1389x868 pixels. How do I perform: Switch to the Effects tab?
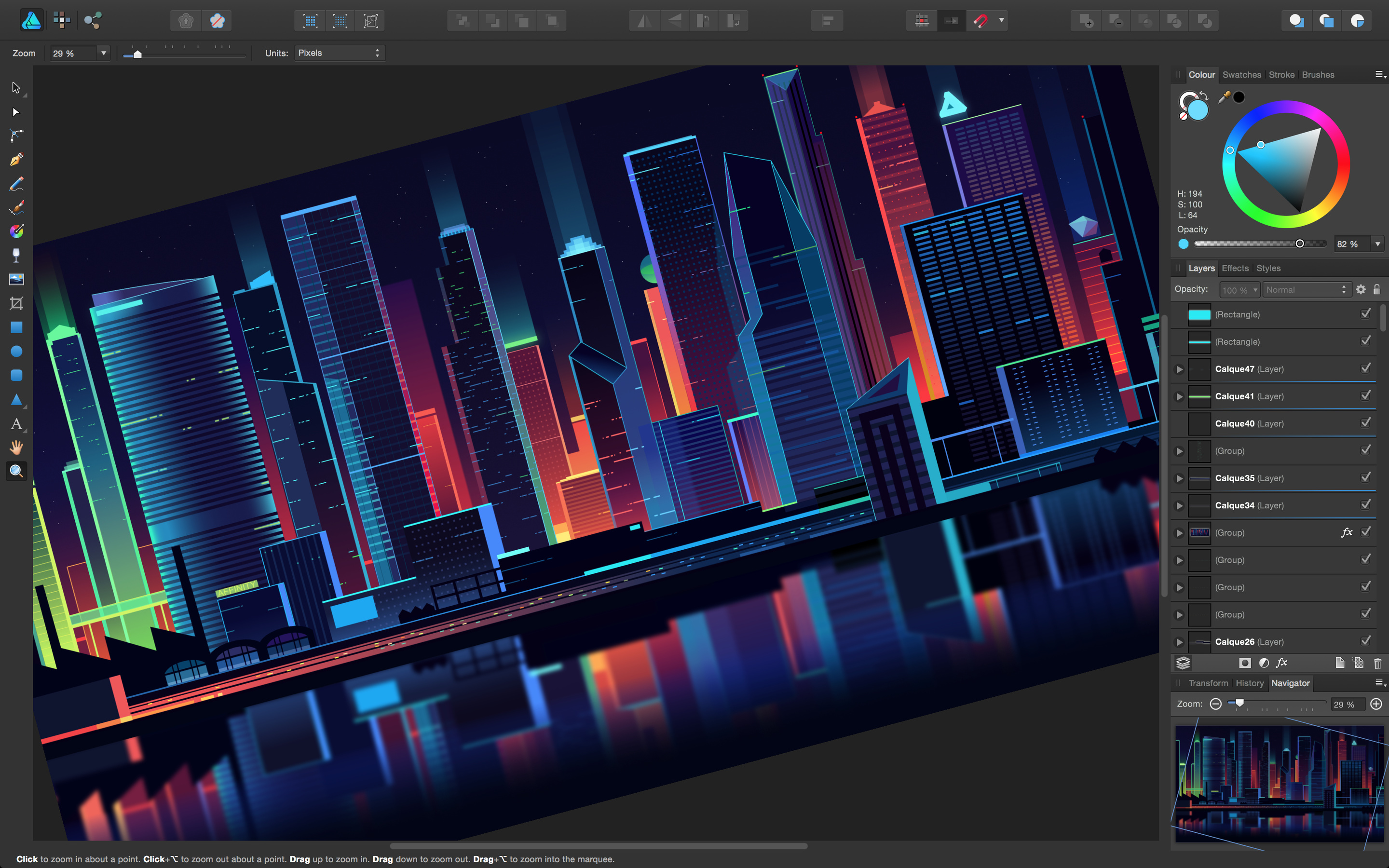[x=1235, y=268]
